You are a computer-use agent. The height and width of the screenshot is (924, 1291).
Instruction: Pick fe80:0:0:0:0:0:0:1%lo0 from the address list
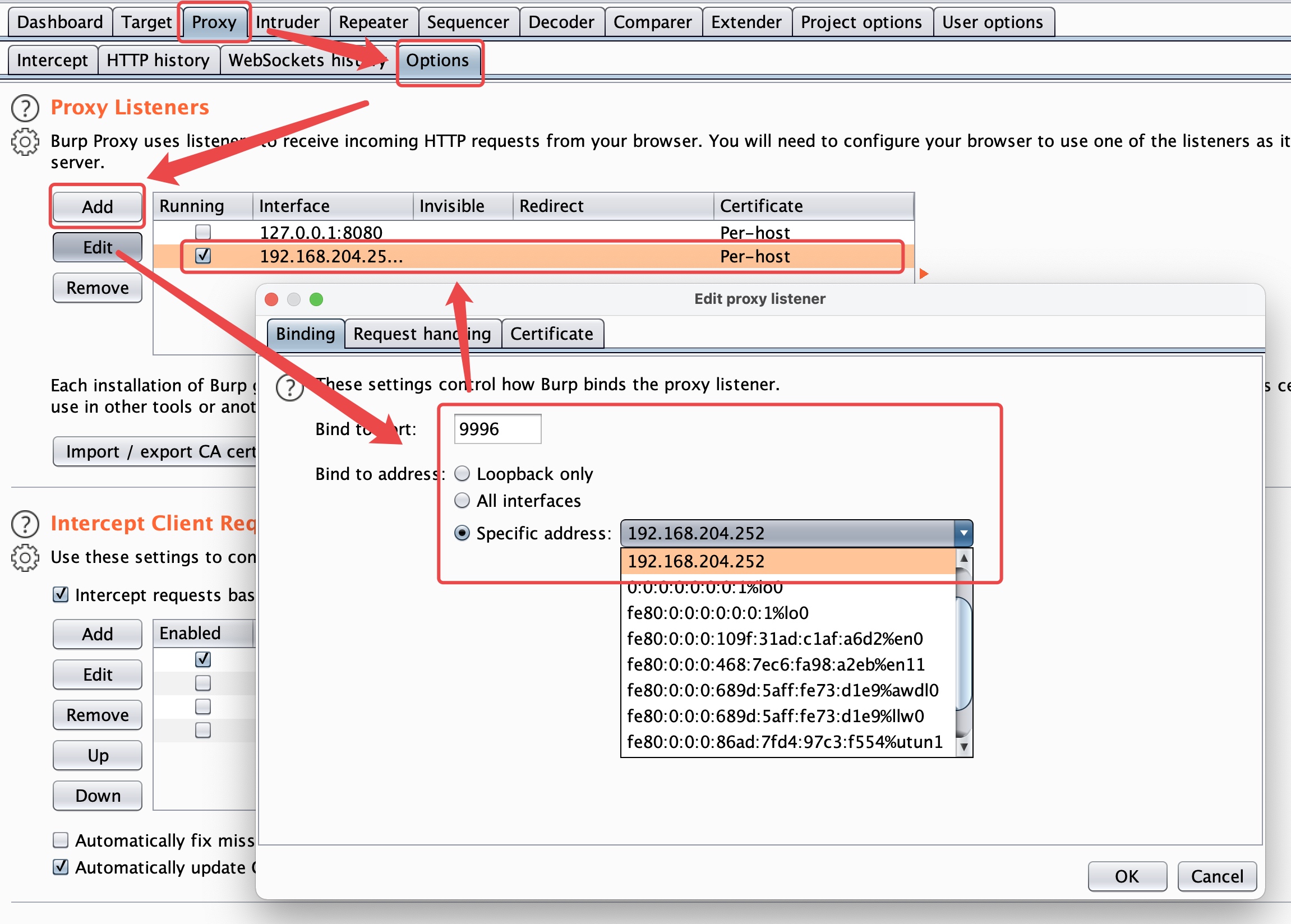717,613
